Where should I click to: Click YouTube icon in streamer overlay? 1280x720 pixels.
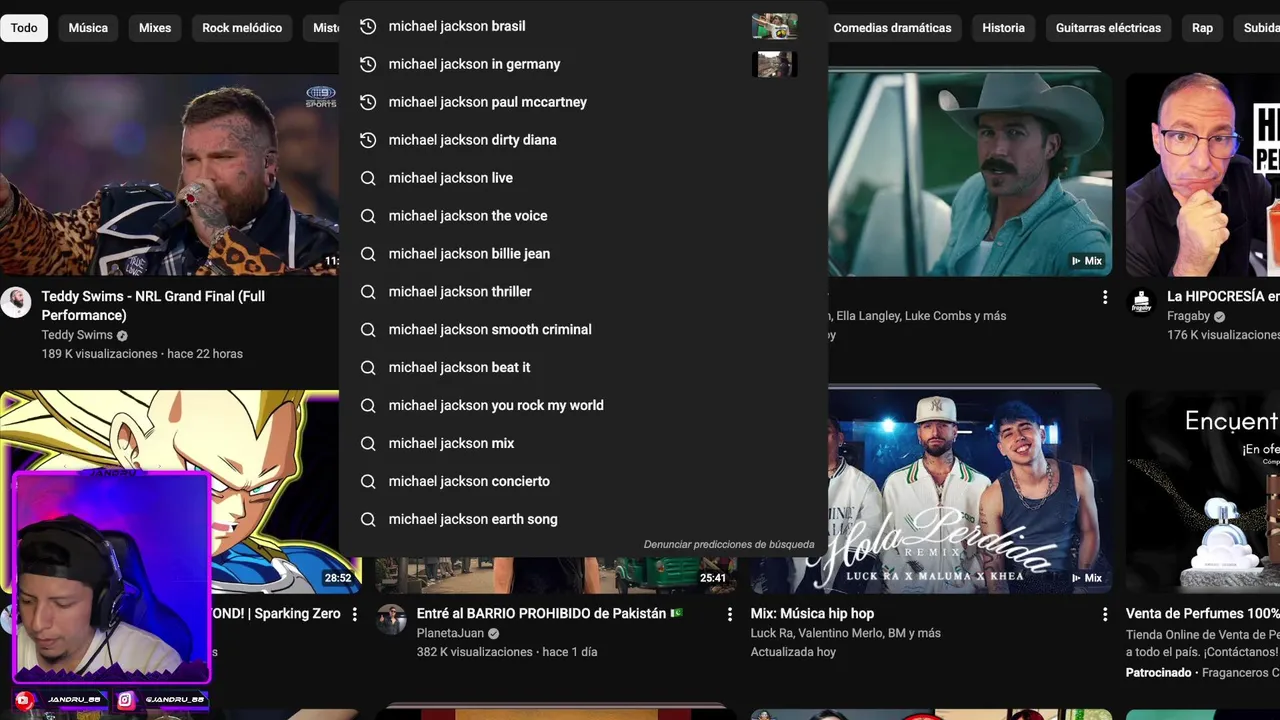[25, 701]
